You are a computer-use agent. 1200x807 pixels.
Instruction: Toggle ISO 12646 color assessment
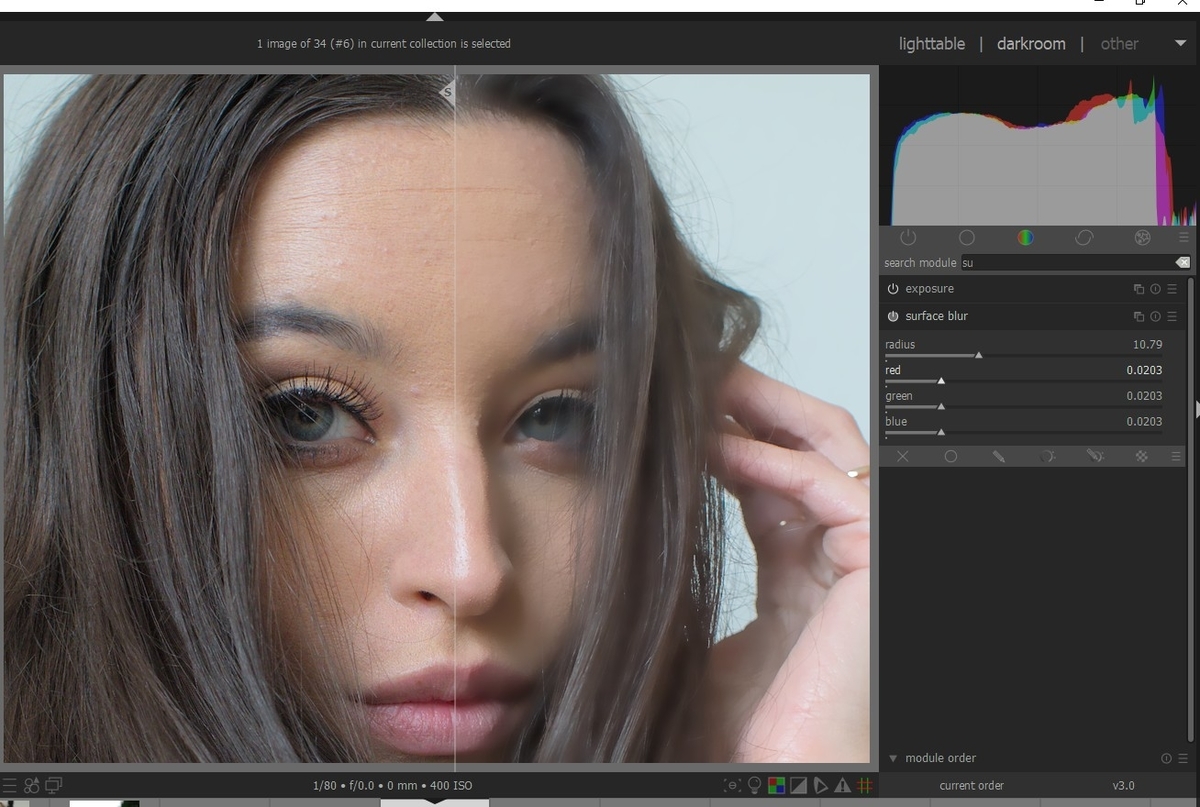coord(733,786)
